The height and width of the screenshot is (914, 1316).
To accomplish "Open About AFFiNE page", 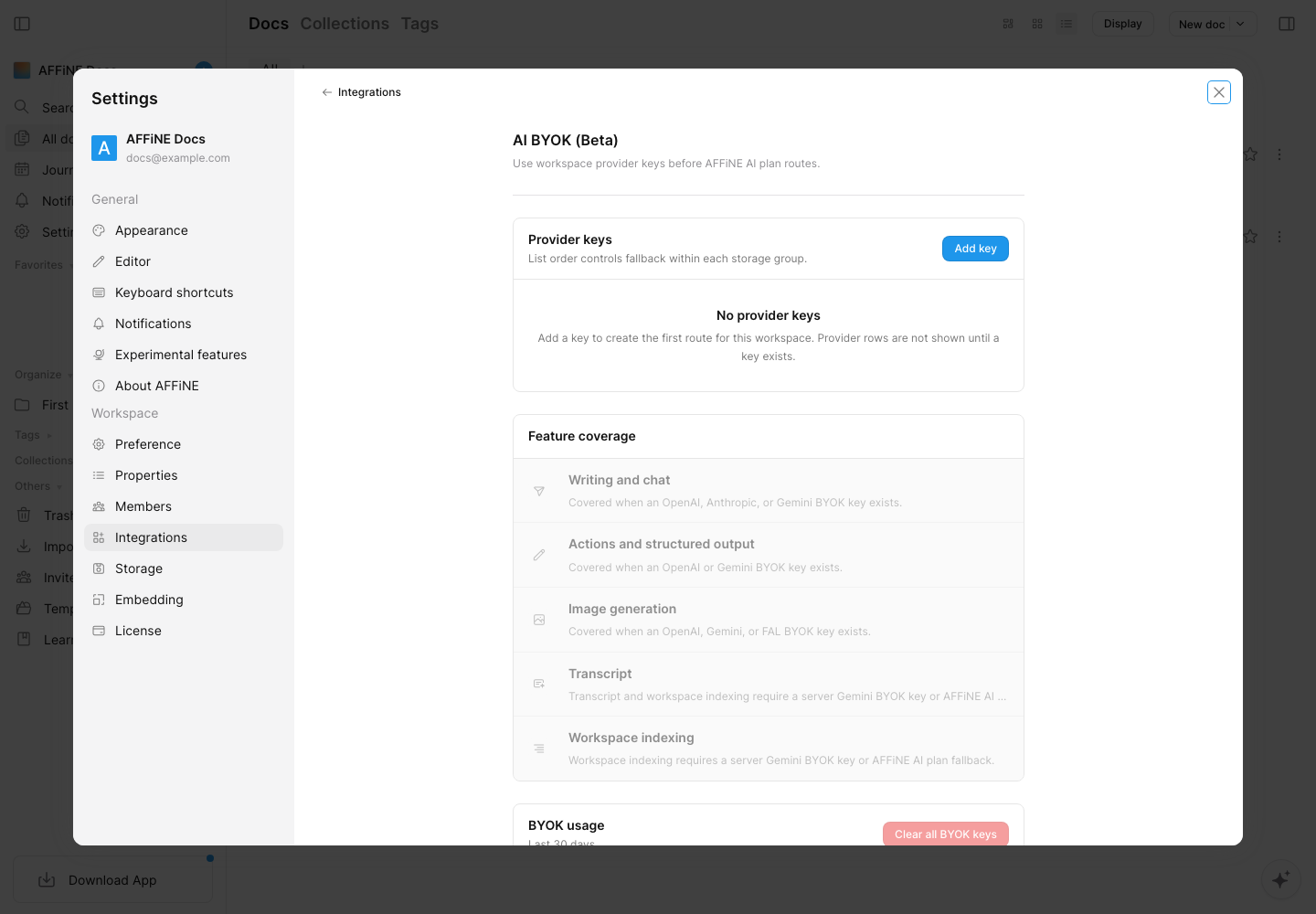I will pyautogui.click(x=184, y=386).
